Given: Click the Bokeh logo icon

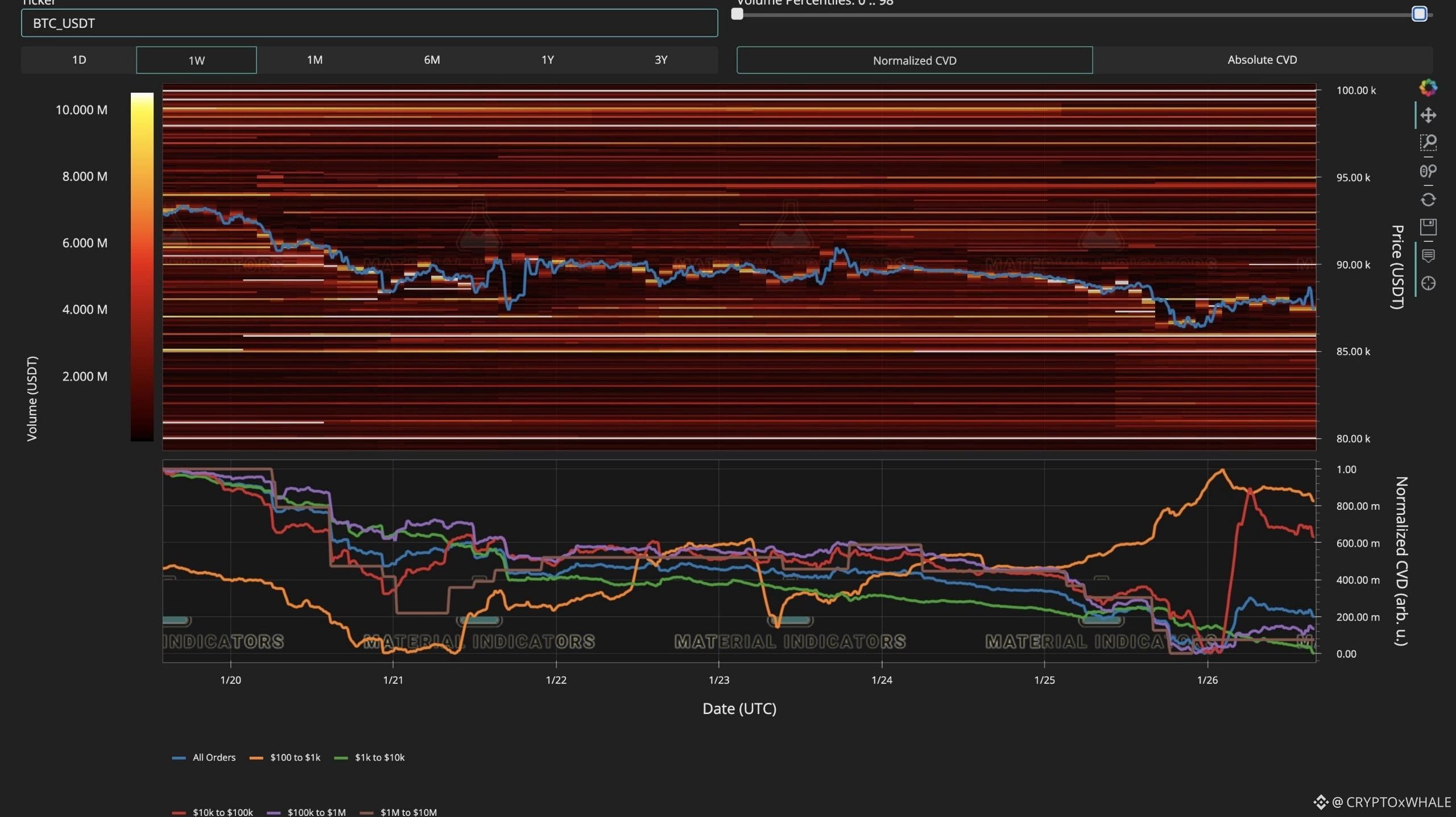Looking at the screenshot, I should (1428, 88).
